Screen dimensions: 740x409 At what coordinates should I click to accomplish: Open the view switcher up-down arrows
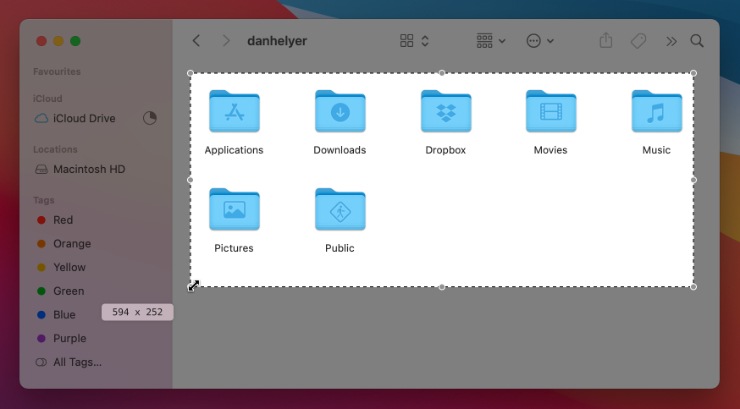[425, 41]
